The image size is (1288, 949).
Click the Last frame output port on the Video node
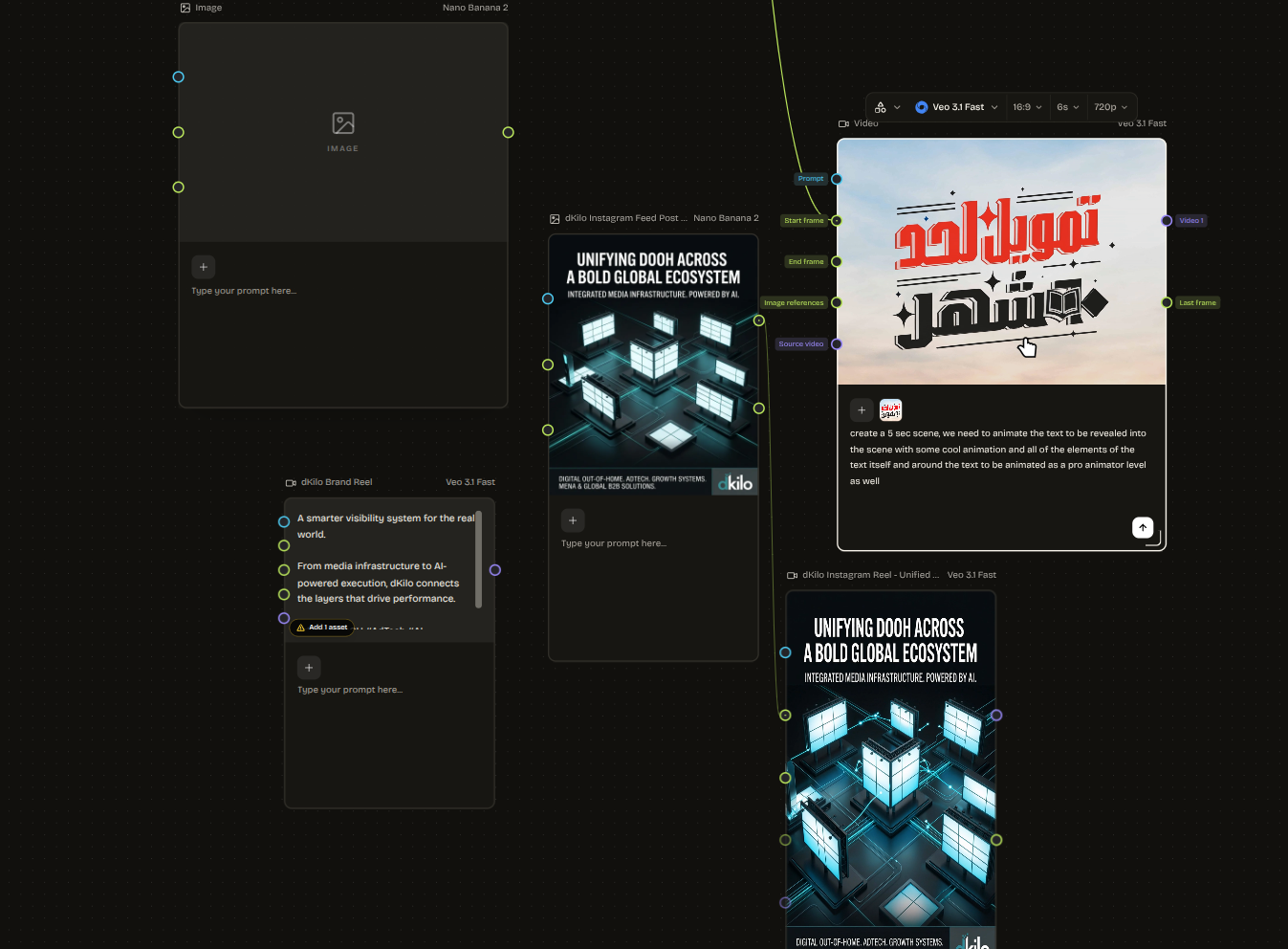1167,303
